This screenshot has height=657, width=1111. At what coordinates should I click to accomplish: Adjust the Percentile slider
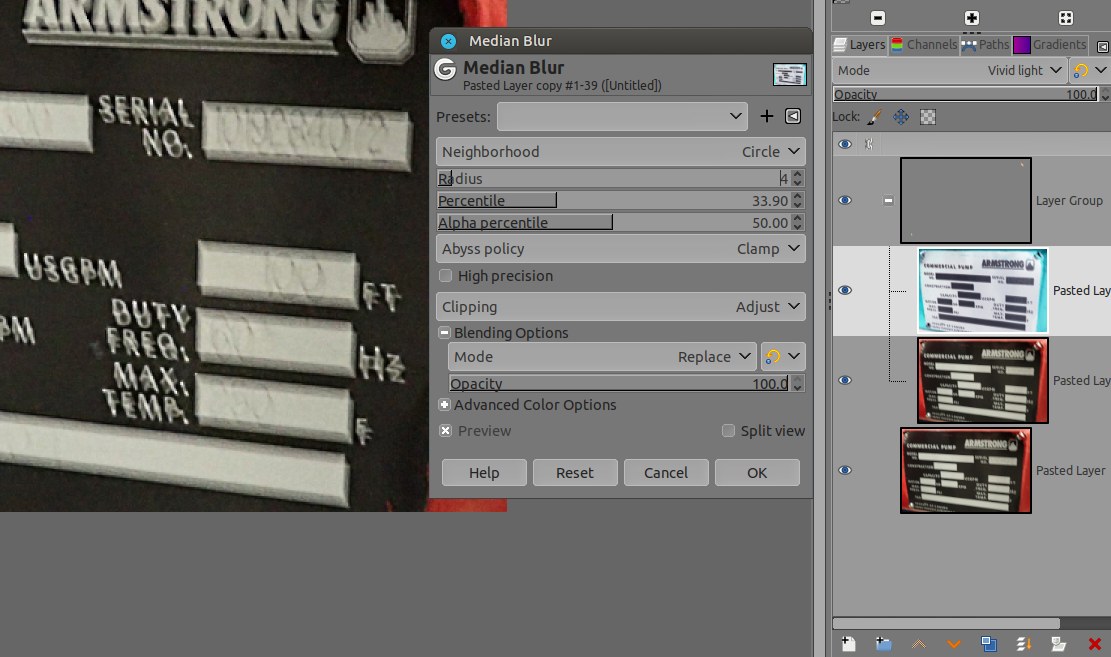coord(614,201)
